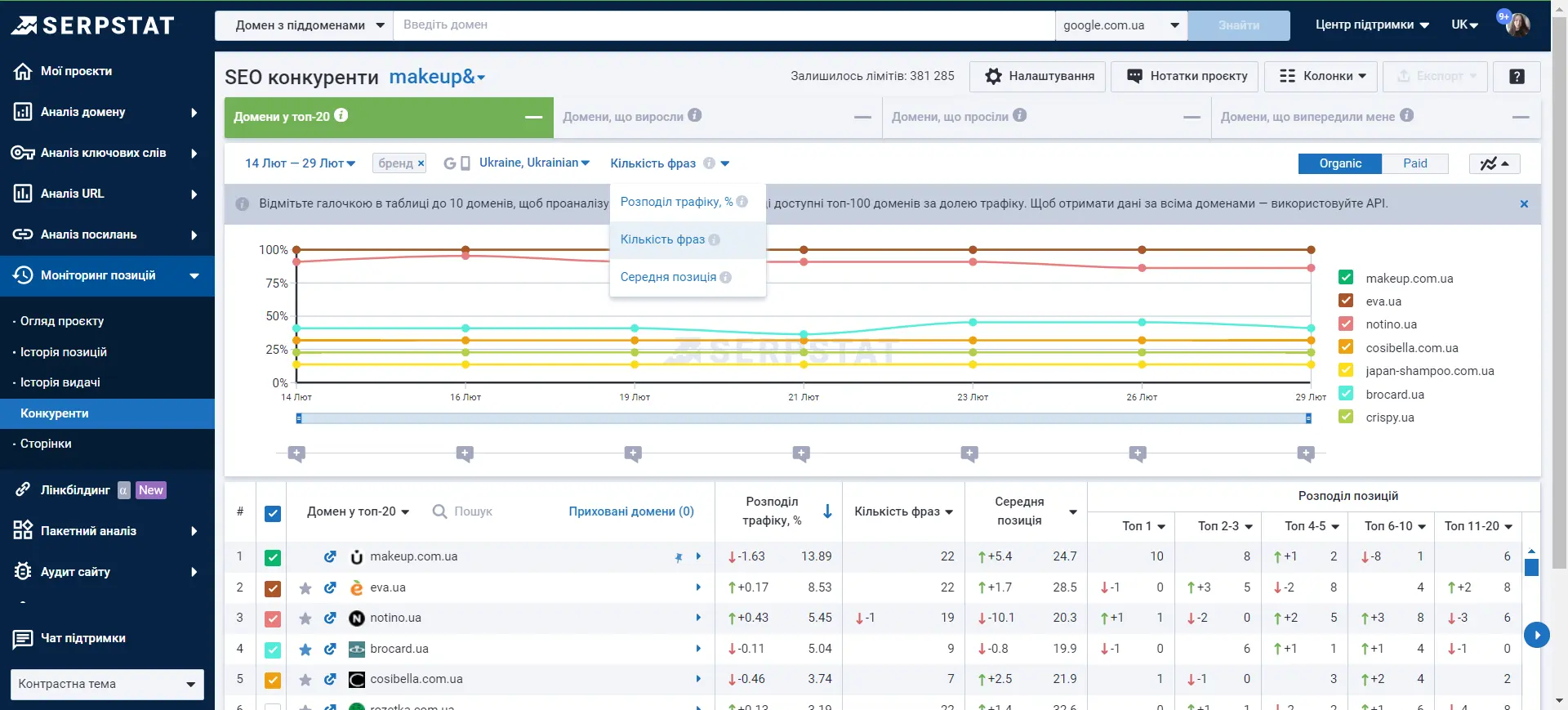Open the google.com.ua search engine dropdown

(x=1121, y=25)
